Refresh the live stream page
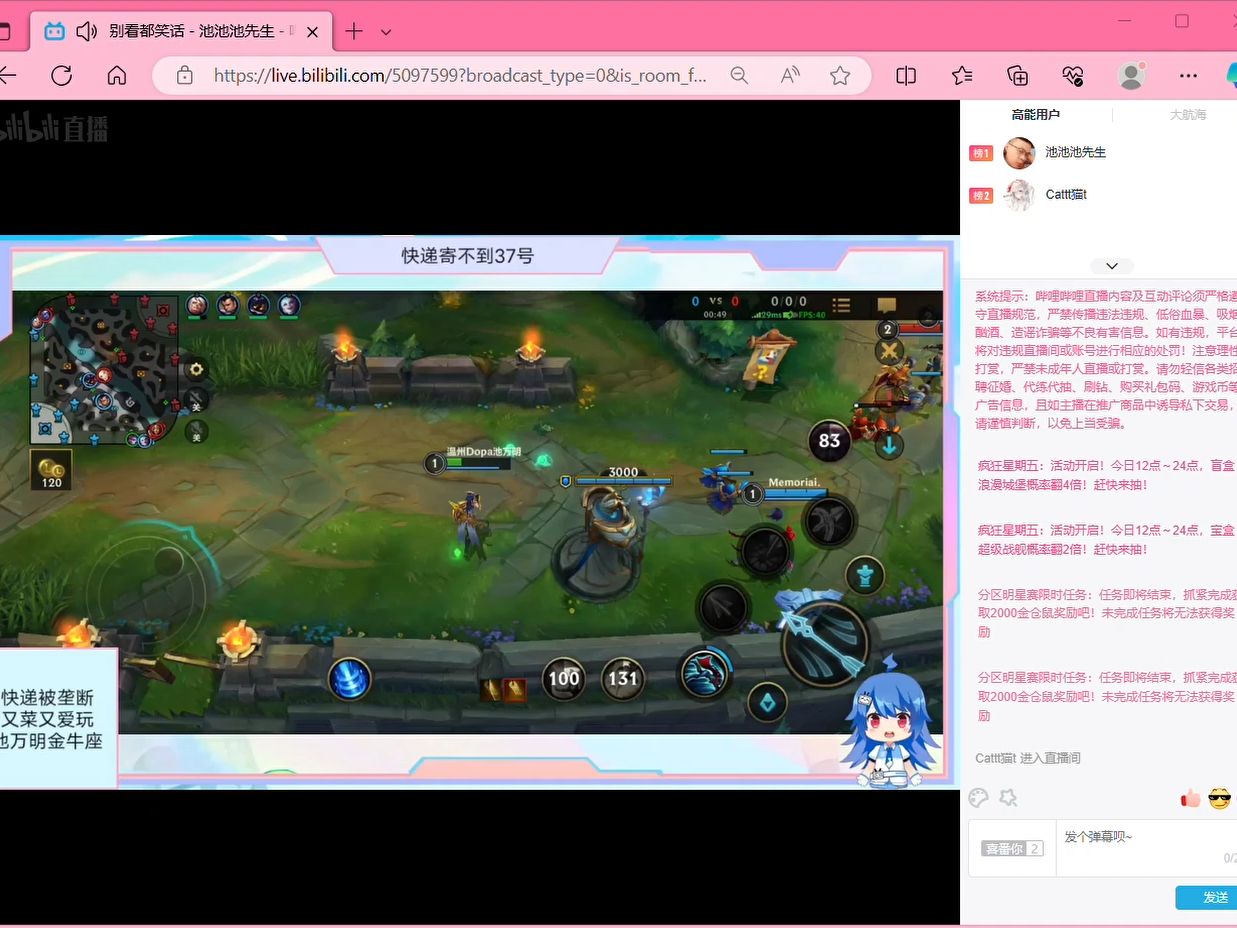 coord(62,75)
